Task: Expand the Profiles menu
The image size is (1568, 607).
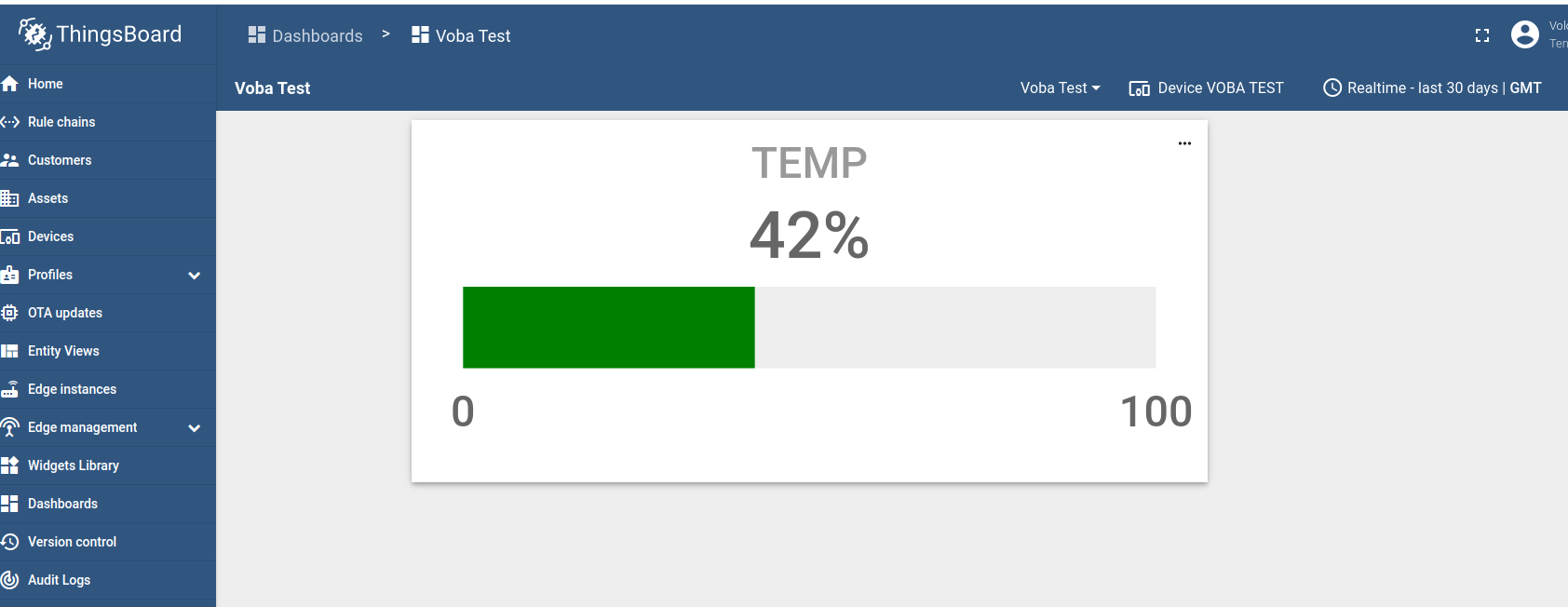Action: click(x=194, y=275)
